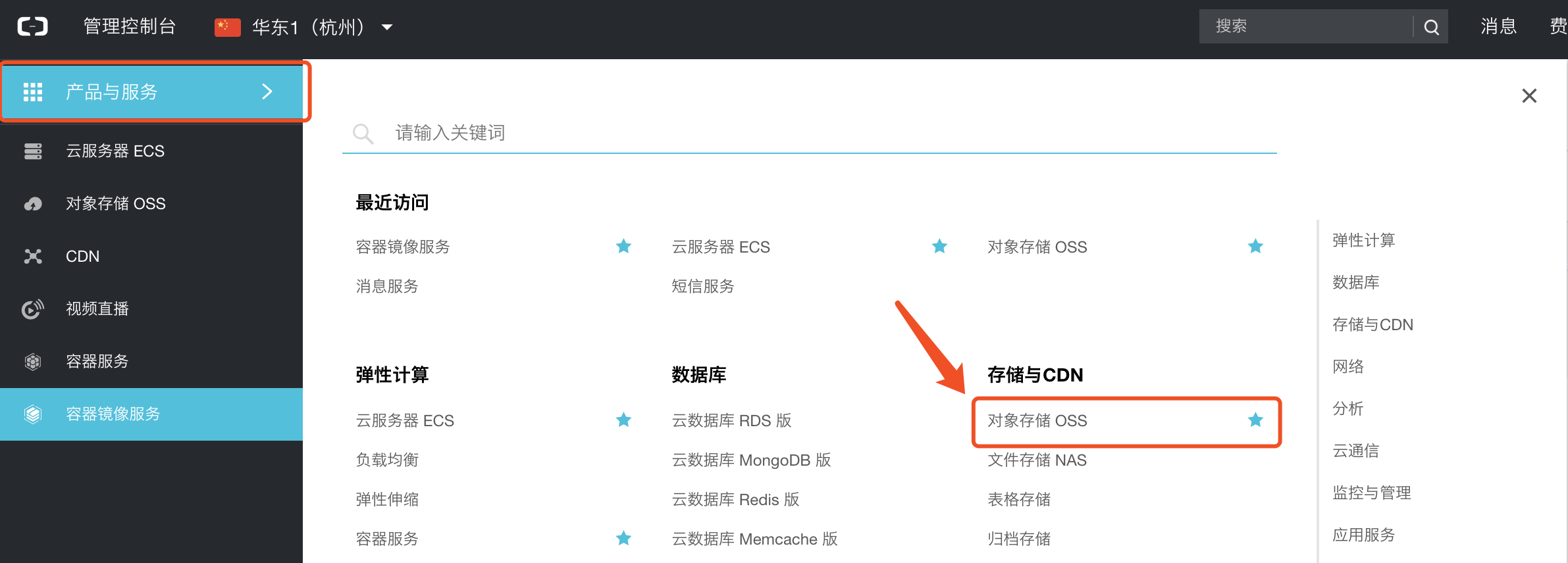The width and height of the screenshot is (1568, 563).
Task: Focus the top 搜索 search field
Action: click(1305, 26)
